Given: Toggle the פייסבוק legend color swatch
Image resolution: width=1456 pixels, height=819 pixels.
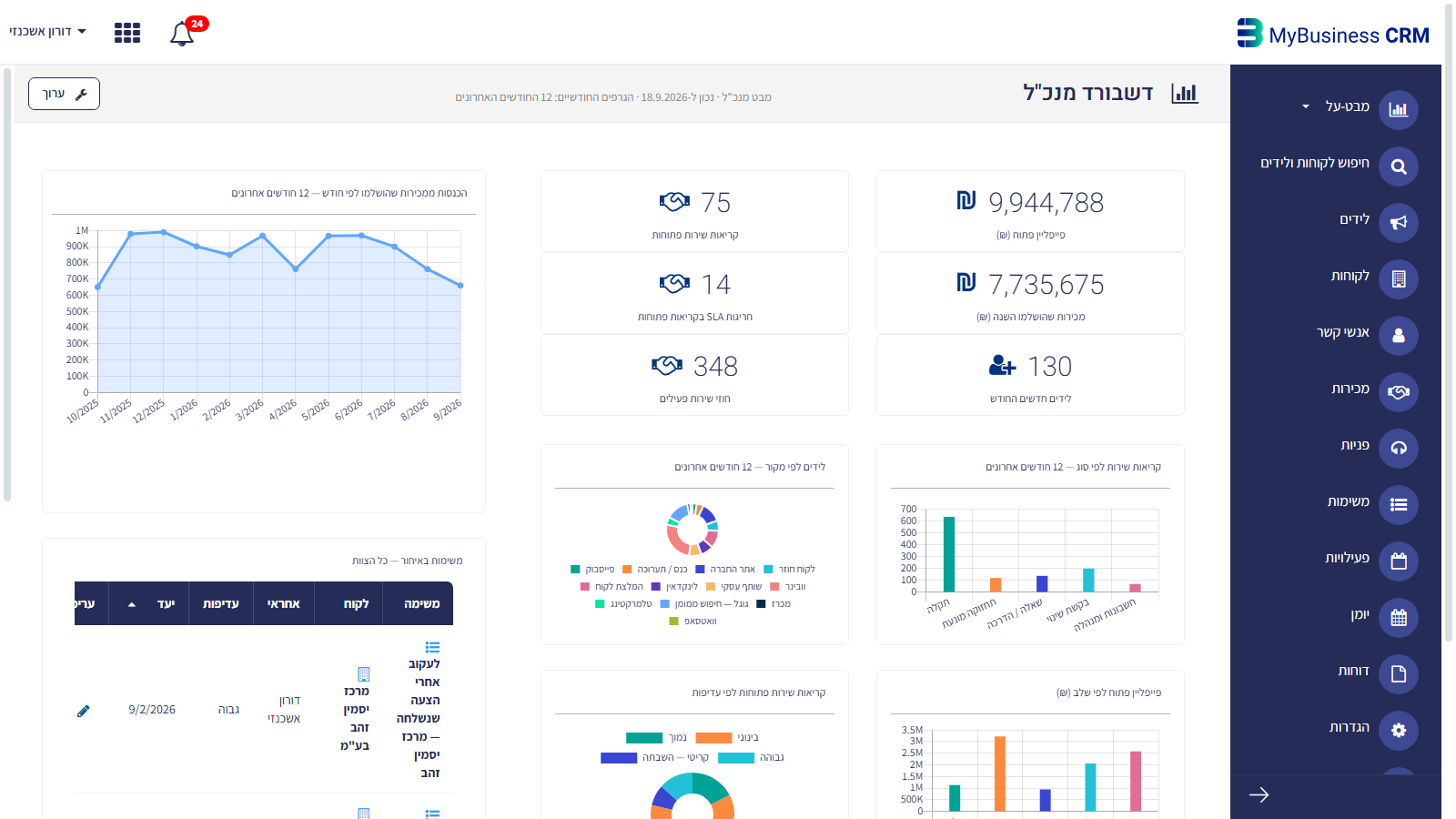Looking at the screenshot, I should pos(575,570).
